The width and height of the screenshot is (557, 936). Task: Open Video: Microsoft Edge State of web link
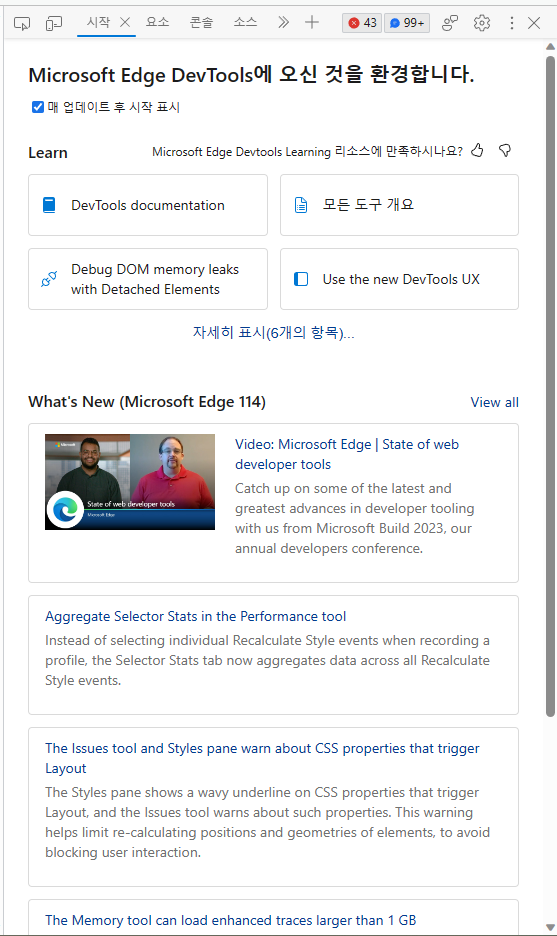point(347,454)
